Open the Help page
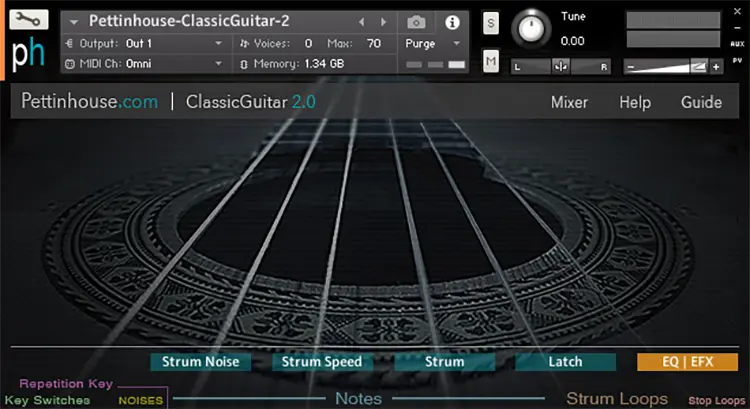Image resolution: width=750 pixels, height=409 pixels. click(x=635, y=102)
